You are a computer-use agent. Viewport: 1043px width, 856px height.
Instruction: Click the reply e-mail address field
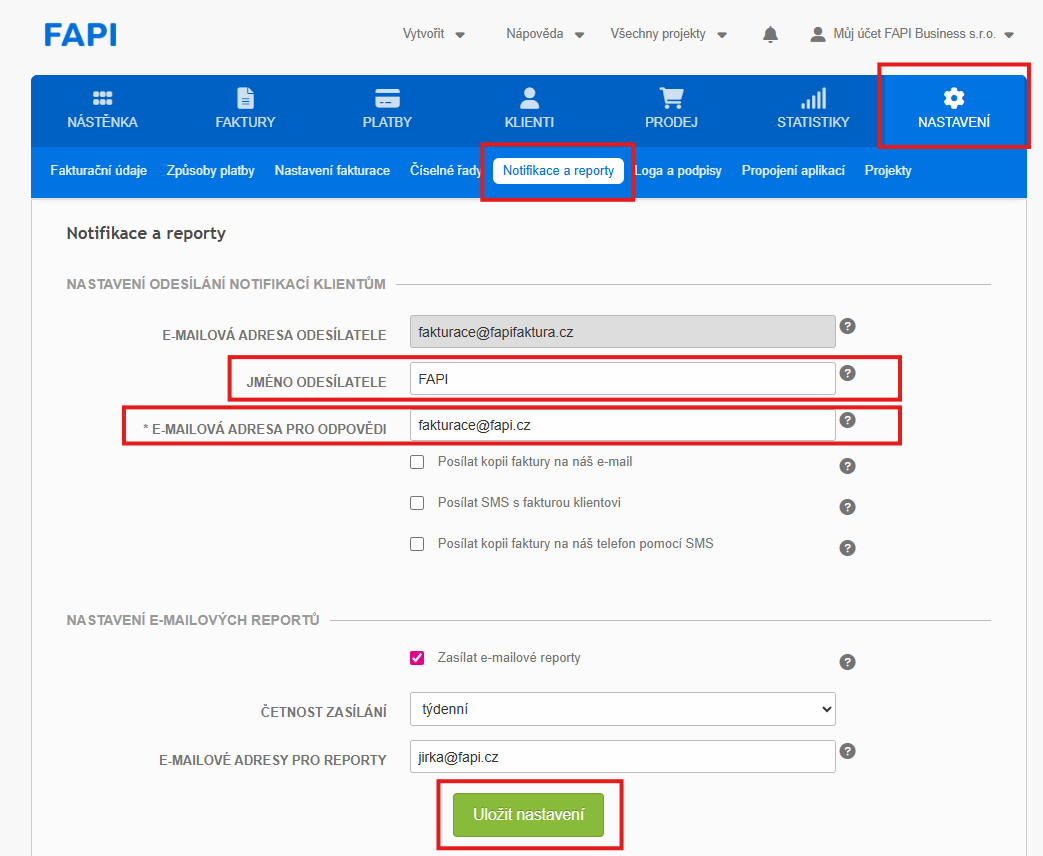(x=623, y=425)
